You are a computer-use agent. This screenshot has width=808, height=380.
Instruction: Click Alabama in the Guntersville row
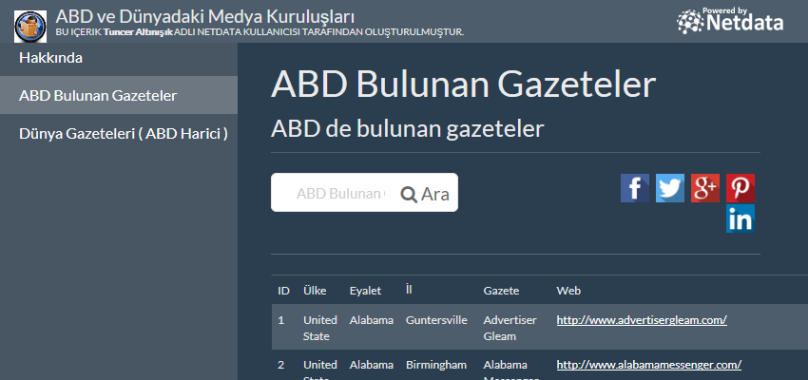point(371,320)
